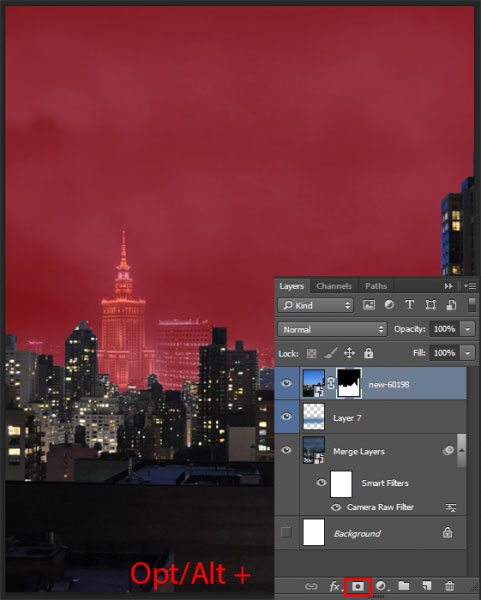Click the filter blending options icon for Camera Raw Filter
The height and width of the screenshot is (600, 481).
click(451, 507)
